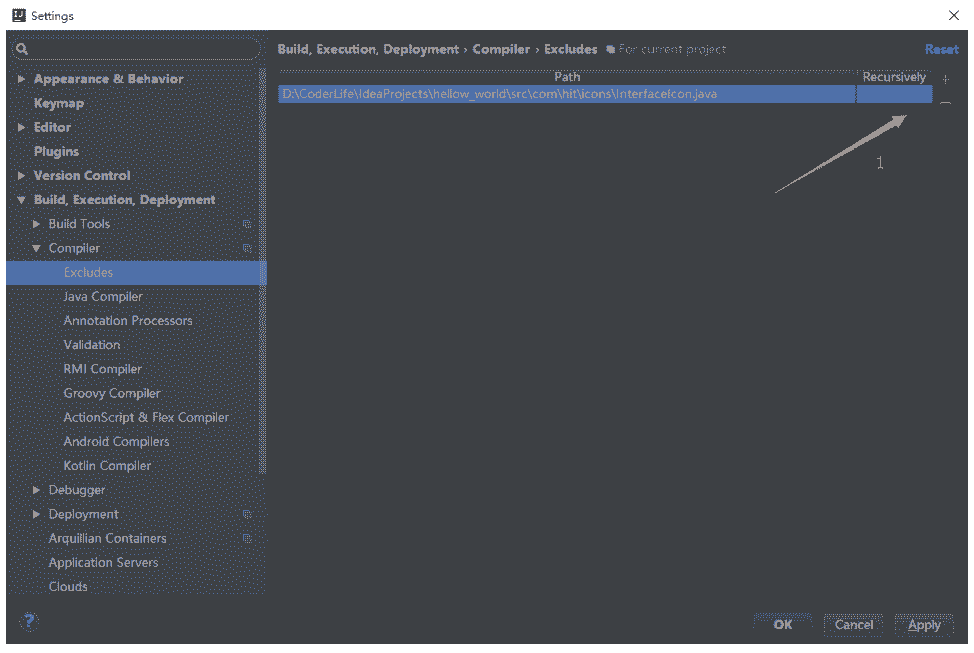974x653 pixels.
Task: Click the settings tree vertical scrollbar
Action: tap(263, 300)
